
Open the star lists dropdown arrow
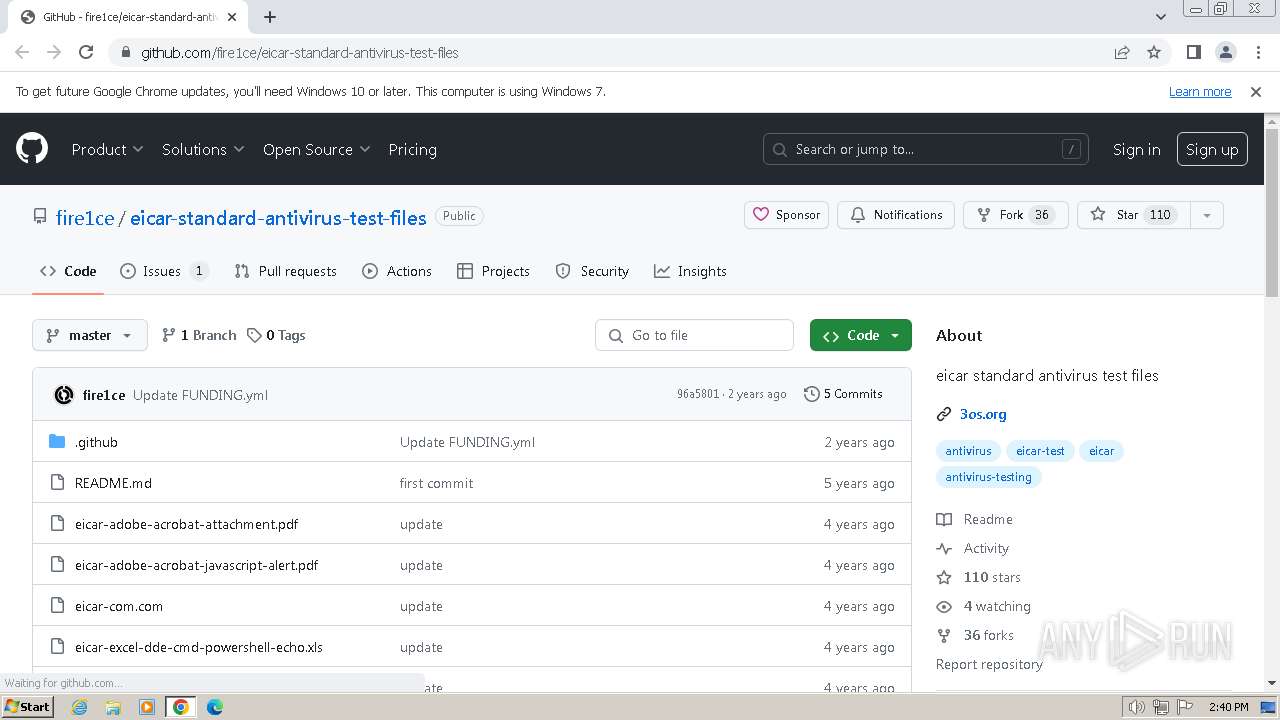1207,215
